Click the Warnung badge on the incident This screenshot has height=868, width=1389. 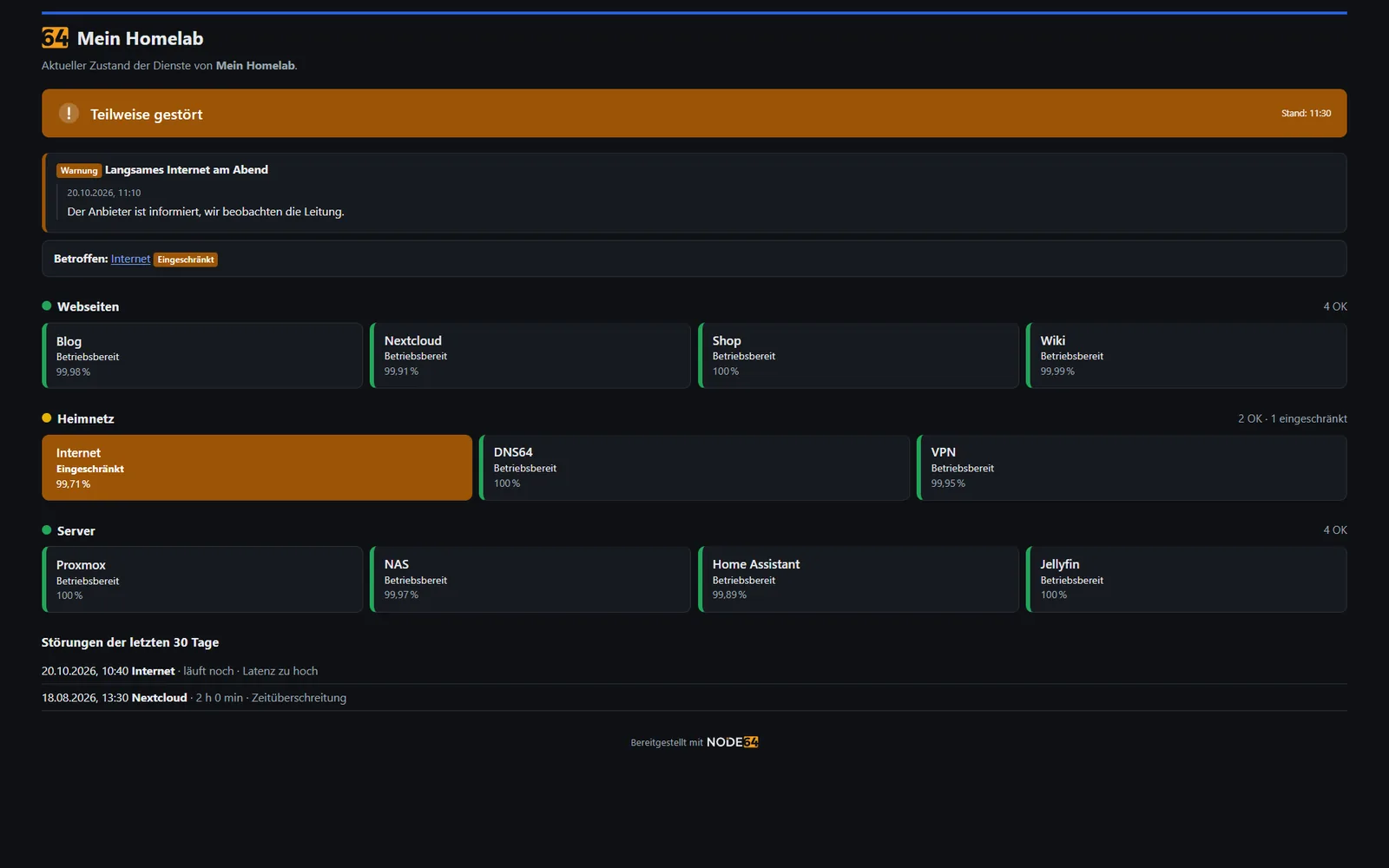click(79, 170)
